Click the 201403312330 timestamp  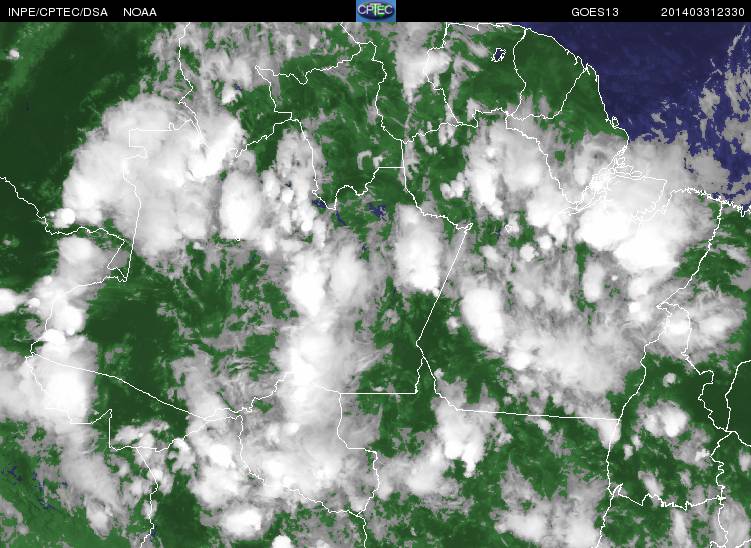pyautogui.click(x=703, y=12)
